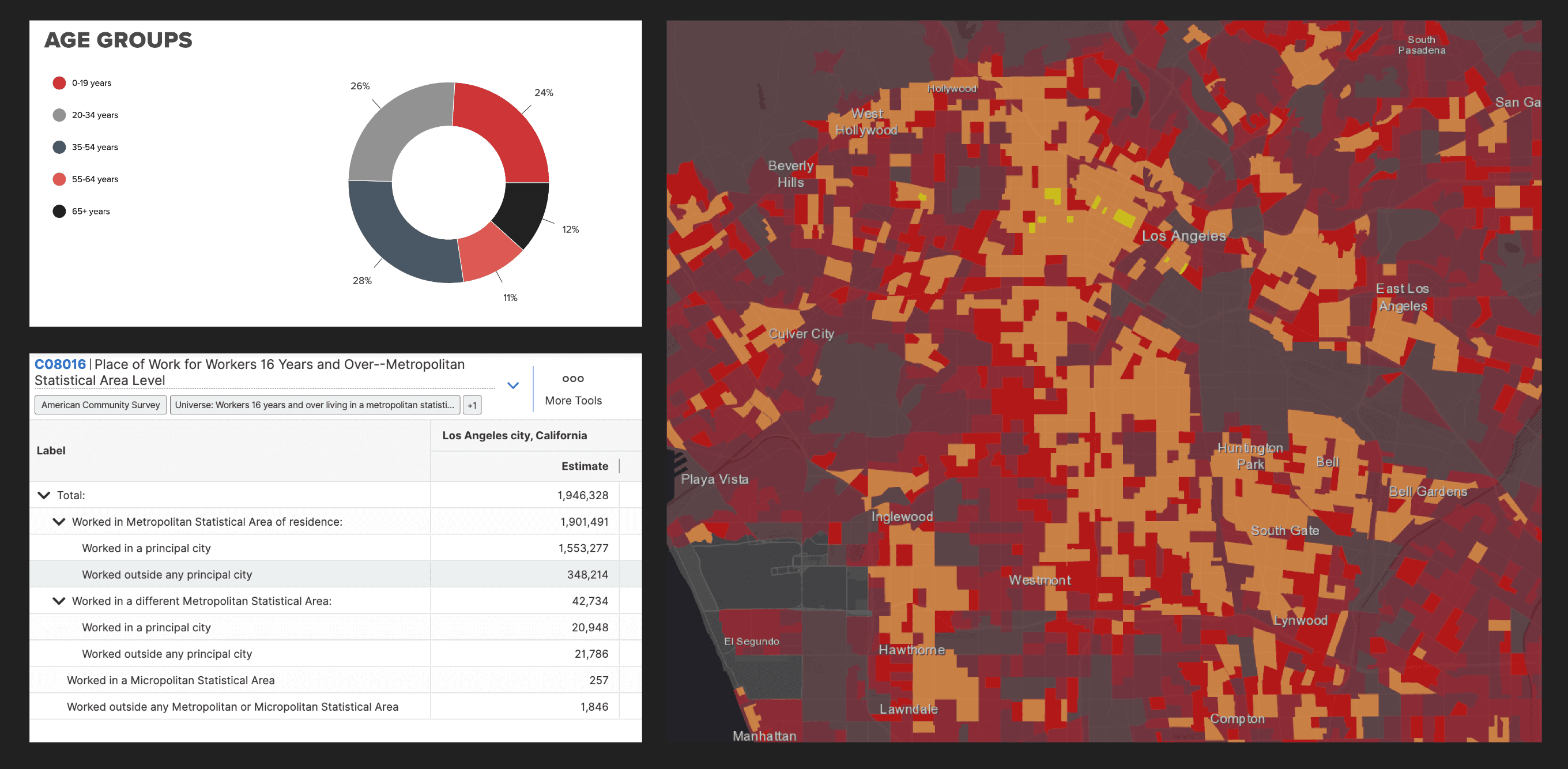Click the Los Angeles label on map

1183,236
